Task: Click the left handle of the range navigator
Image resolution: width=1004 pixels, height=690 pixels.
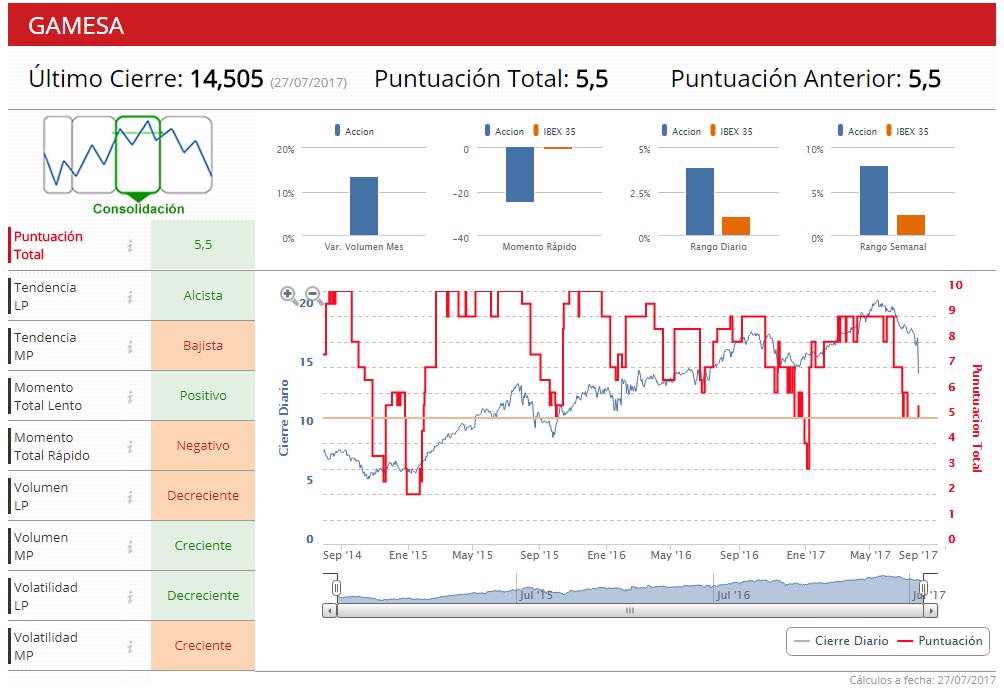Action: coord(336,588)
